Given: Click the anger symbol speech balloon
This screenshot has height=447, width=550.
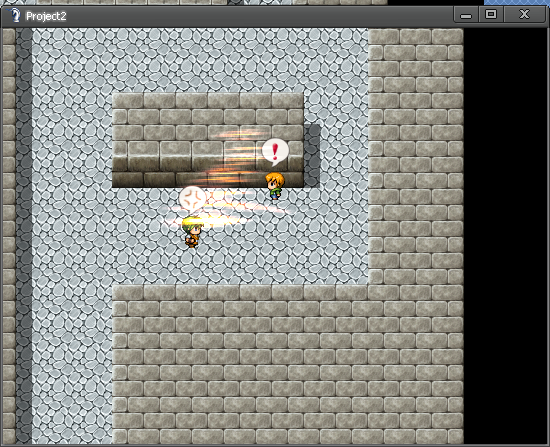Looking at the screenshot, I should point(192,198).
